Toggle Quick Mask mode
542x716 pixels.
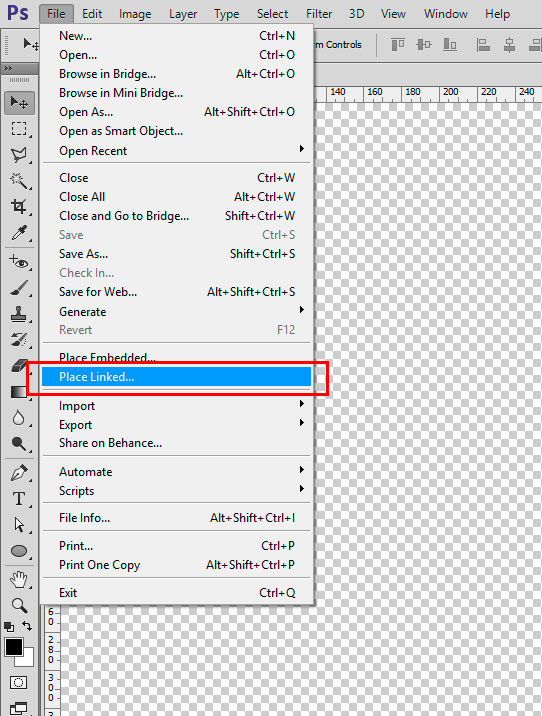tap(18, 683)
